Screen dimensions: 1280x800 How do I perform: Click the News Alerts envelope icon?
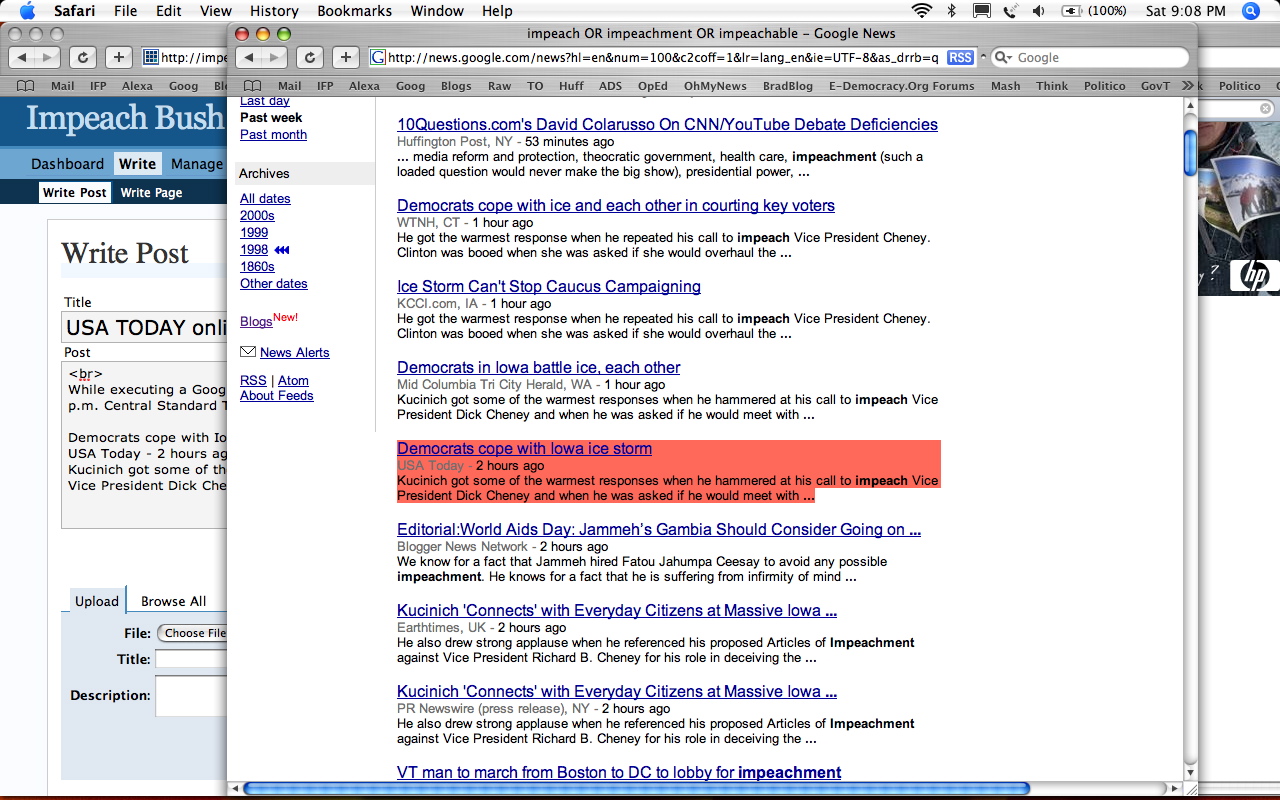248,352
